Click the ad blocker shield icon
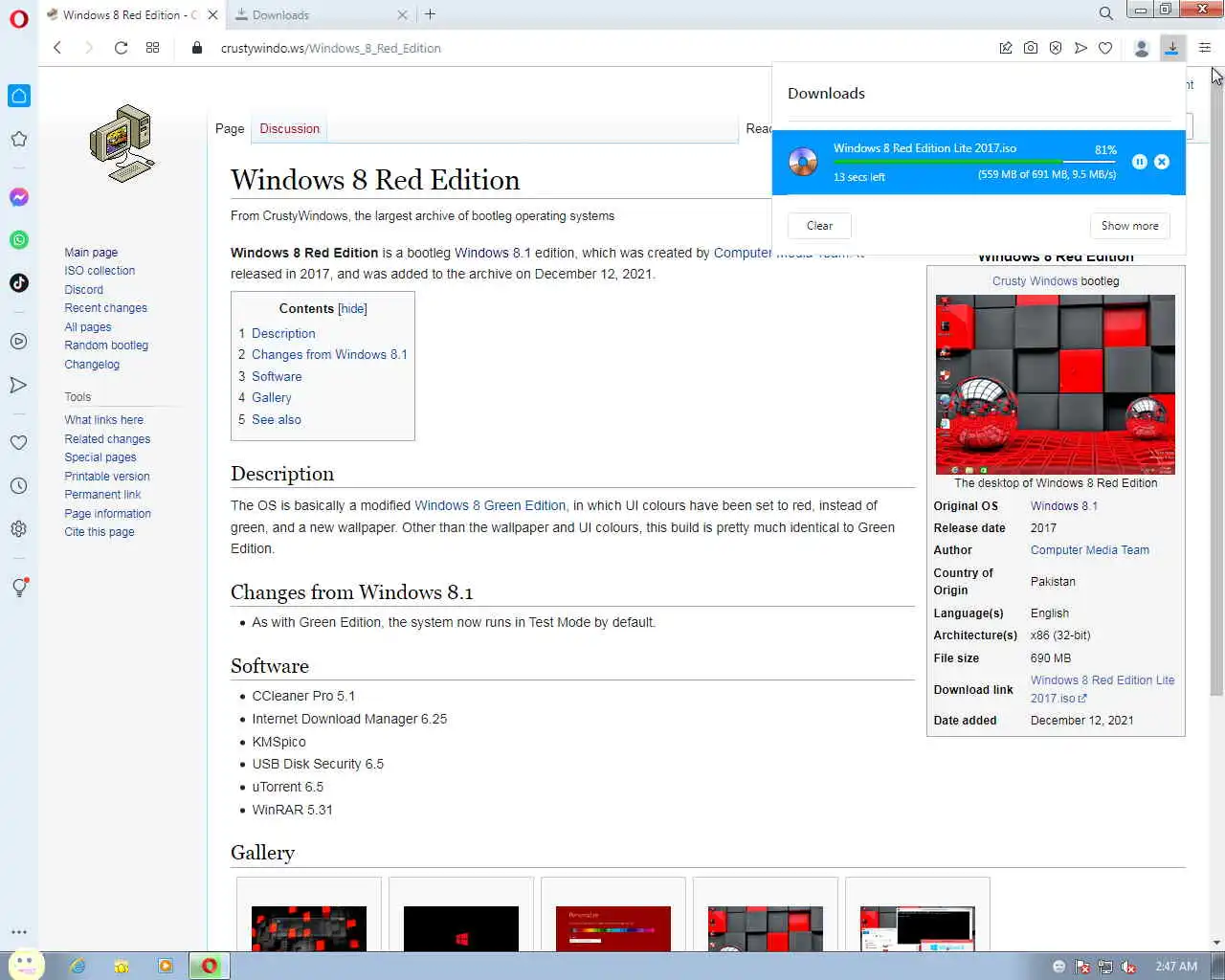This screenshot has width=1225, height=980. 1056,48
